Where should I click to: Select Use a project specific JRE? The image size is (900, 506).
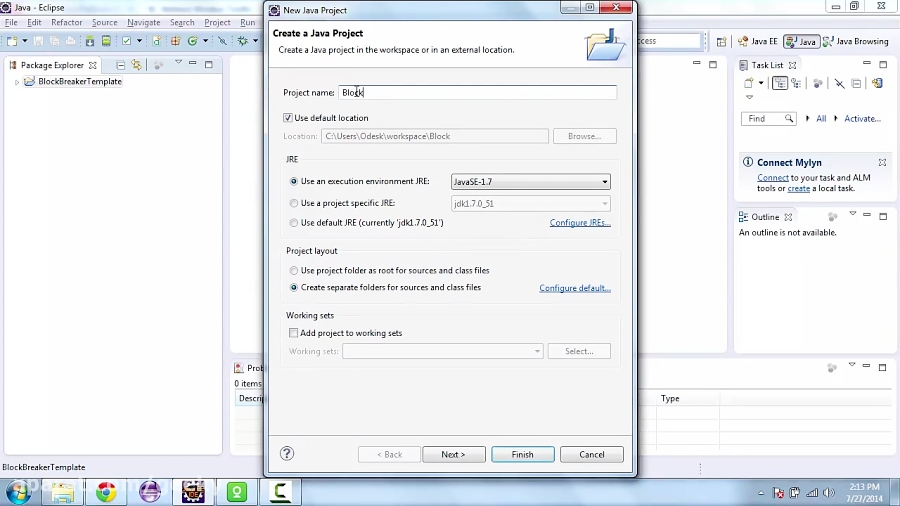[x=294, y=203]
